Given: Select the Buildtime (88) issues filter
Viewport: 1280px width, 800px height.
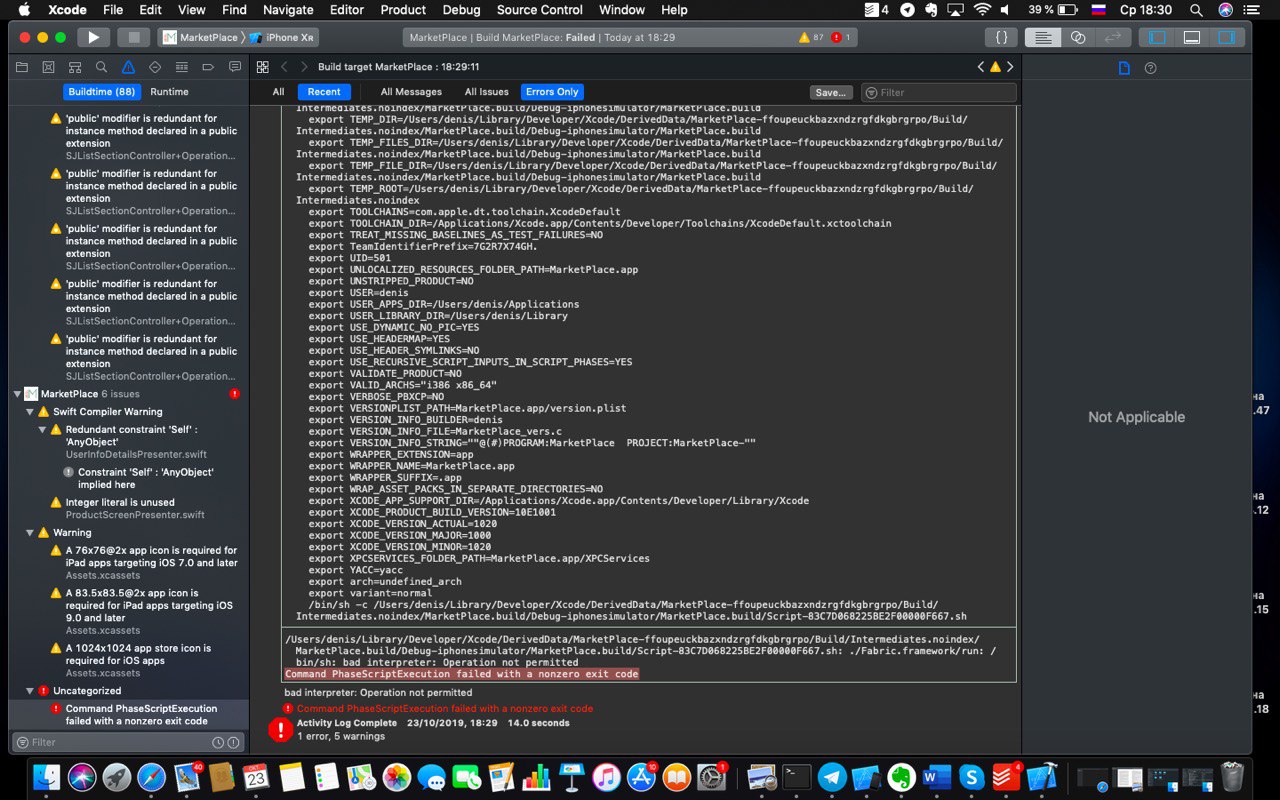Looking at the screenshot, I should coord(101,91).
